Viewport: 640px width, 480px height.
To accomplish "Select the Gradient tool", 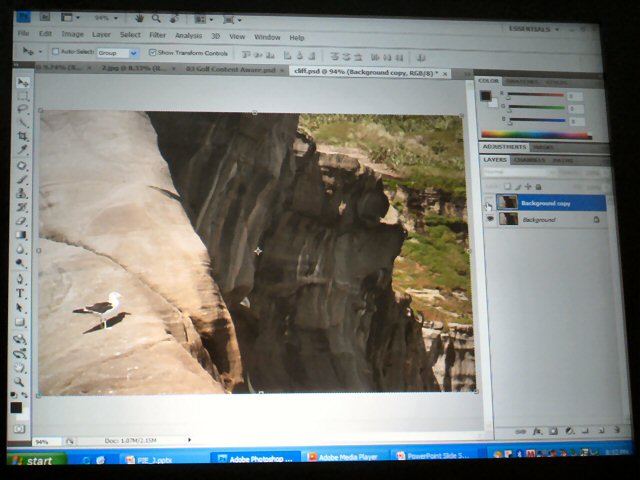I will pyautogui.click(x=21, y=235).
